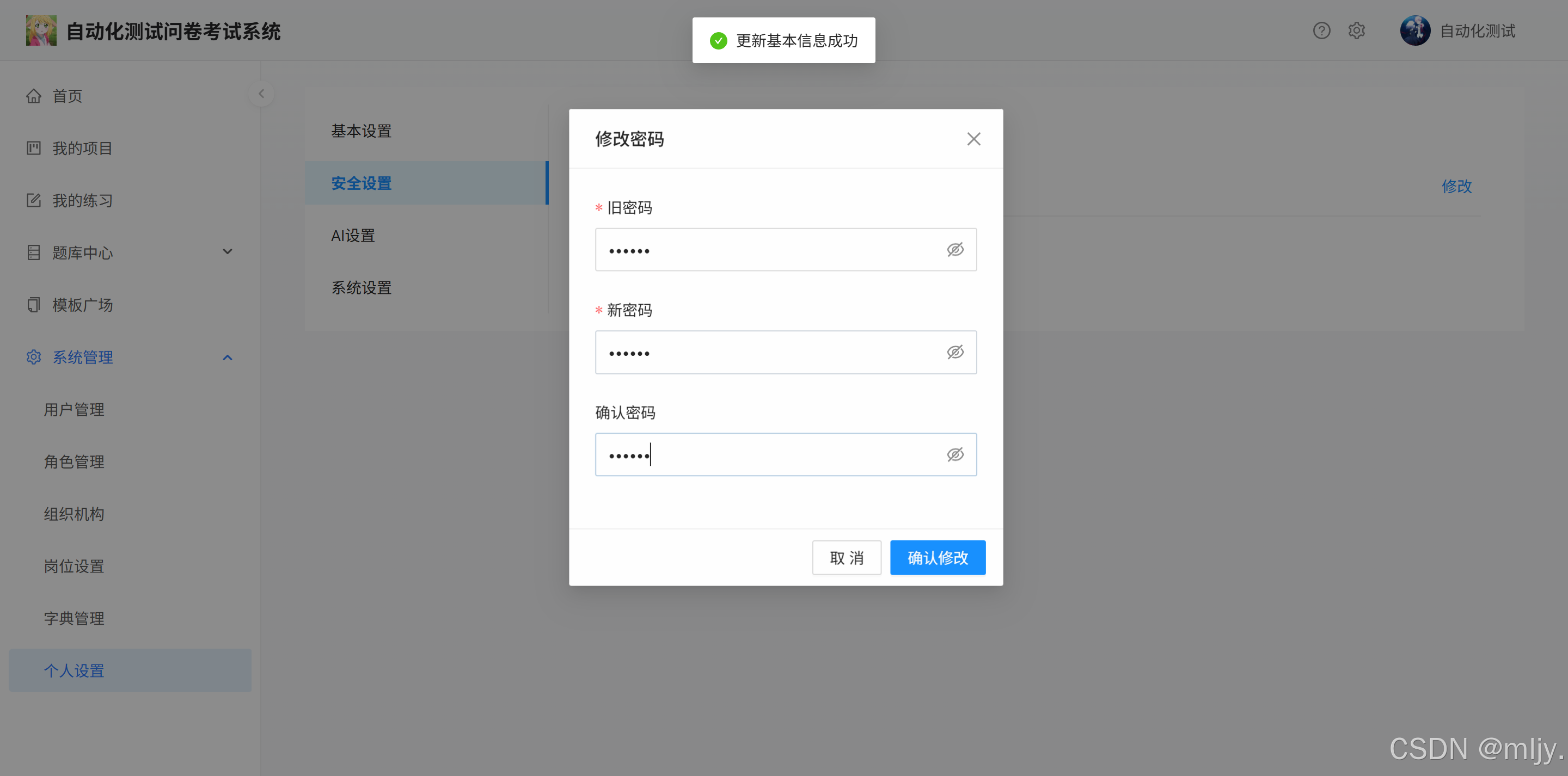Toggle visibility of 新密码 field
This screenshot has width=1568, height=776.
[954, 353]
